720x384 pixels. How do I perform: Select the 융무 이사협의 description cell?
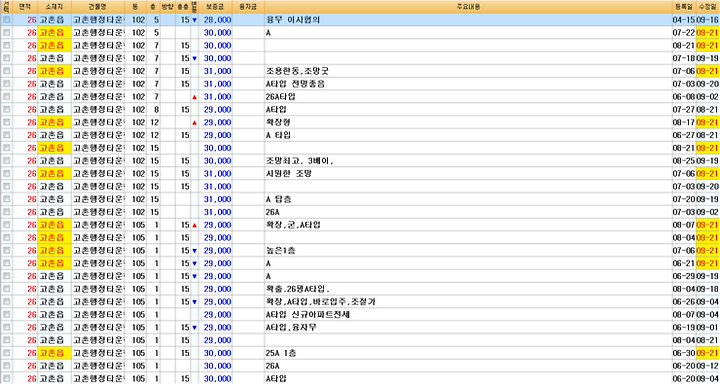468,20
